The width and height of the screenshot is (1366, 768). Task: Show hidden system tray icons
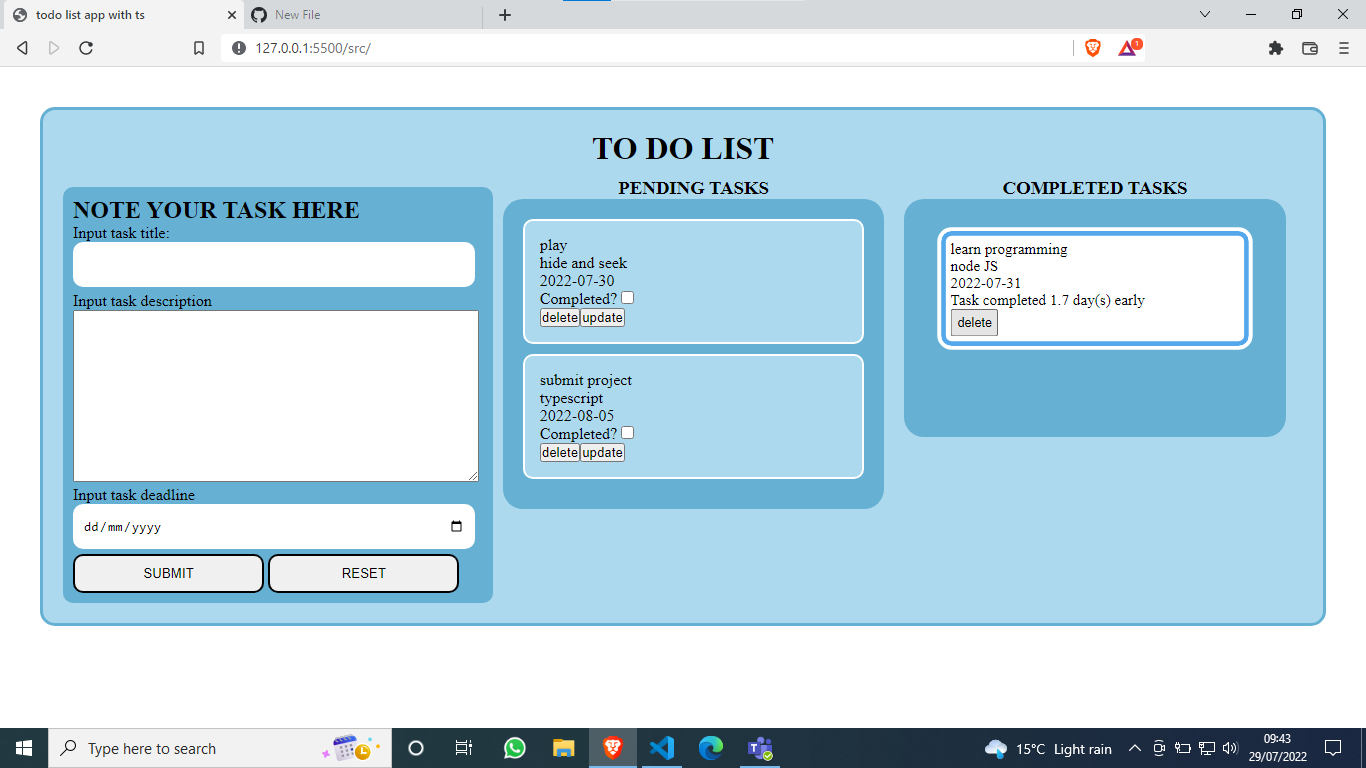click(x=1134, y=748)
